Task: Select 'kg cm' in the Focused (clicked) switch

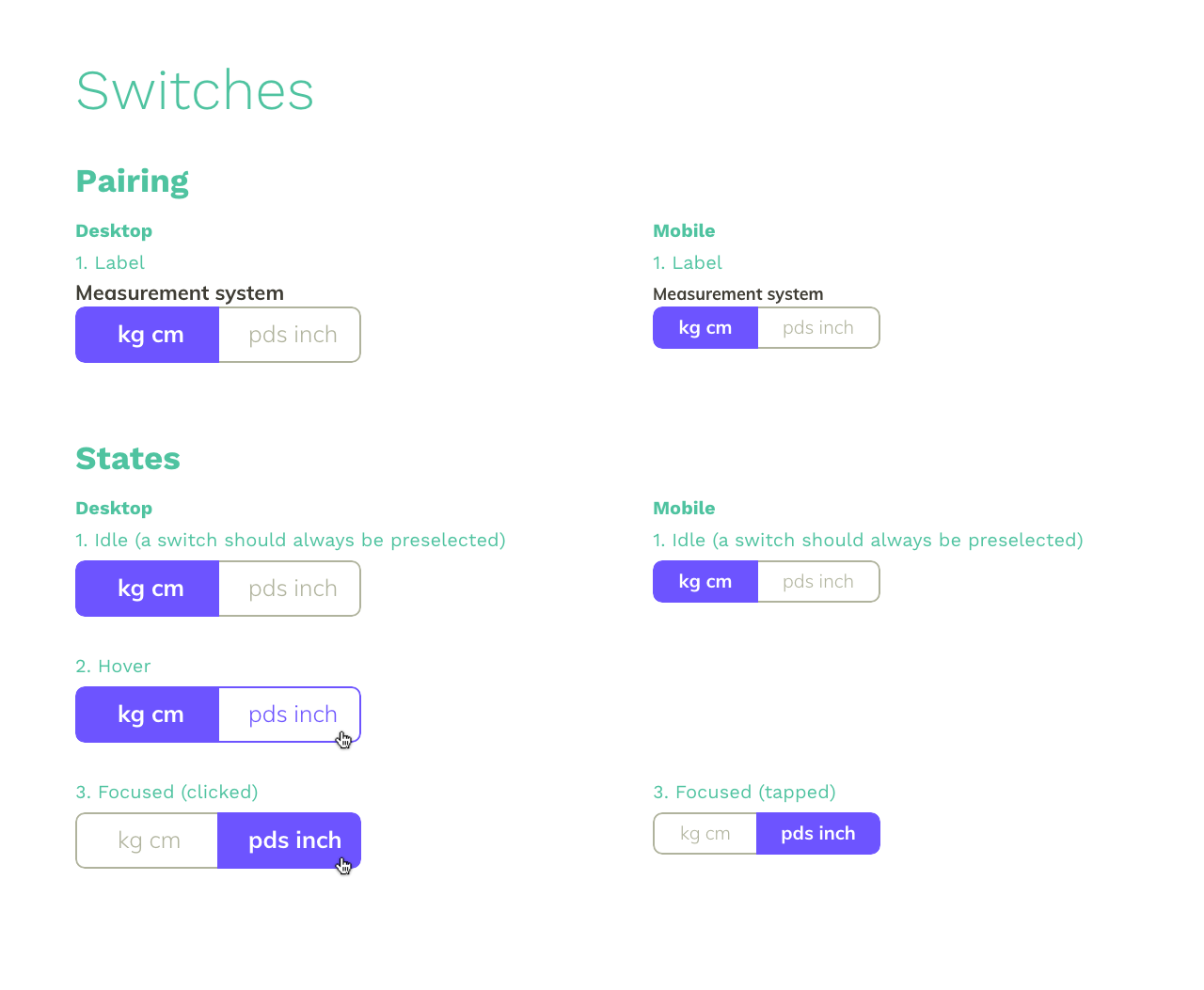Action: pyautogui.click(x=148, y=841)
